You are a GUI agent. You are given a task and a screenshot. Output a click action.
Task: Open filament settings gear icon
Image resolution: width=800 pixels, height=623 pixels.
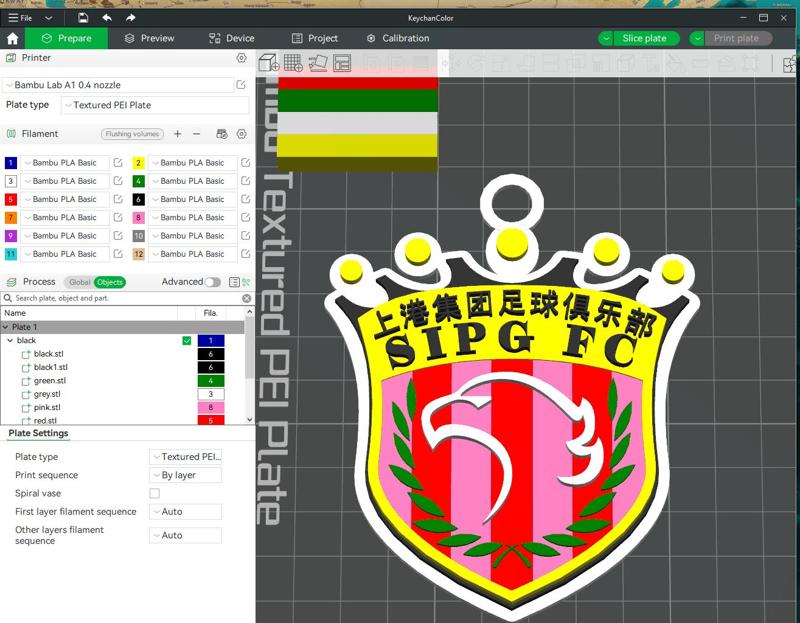241,134
